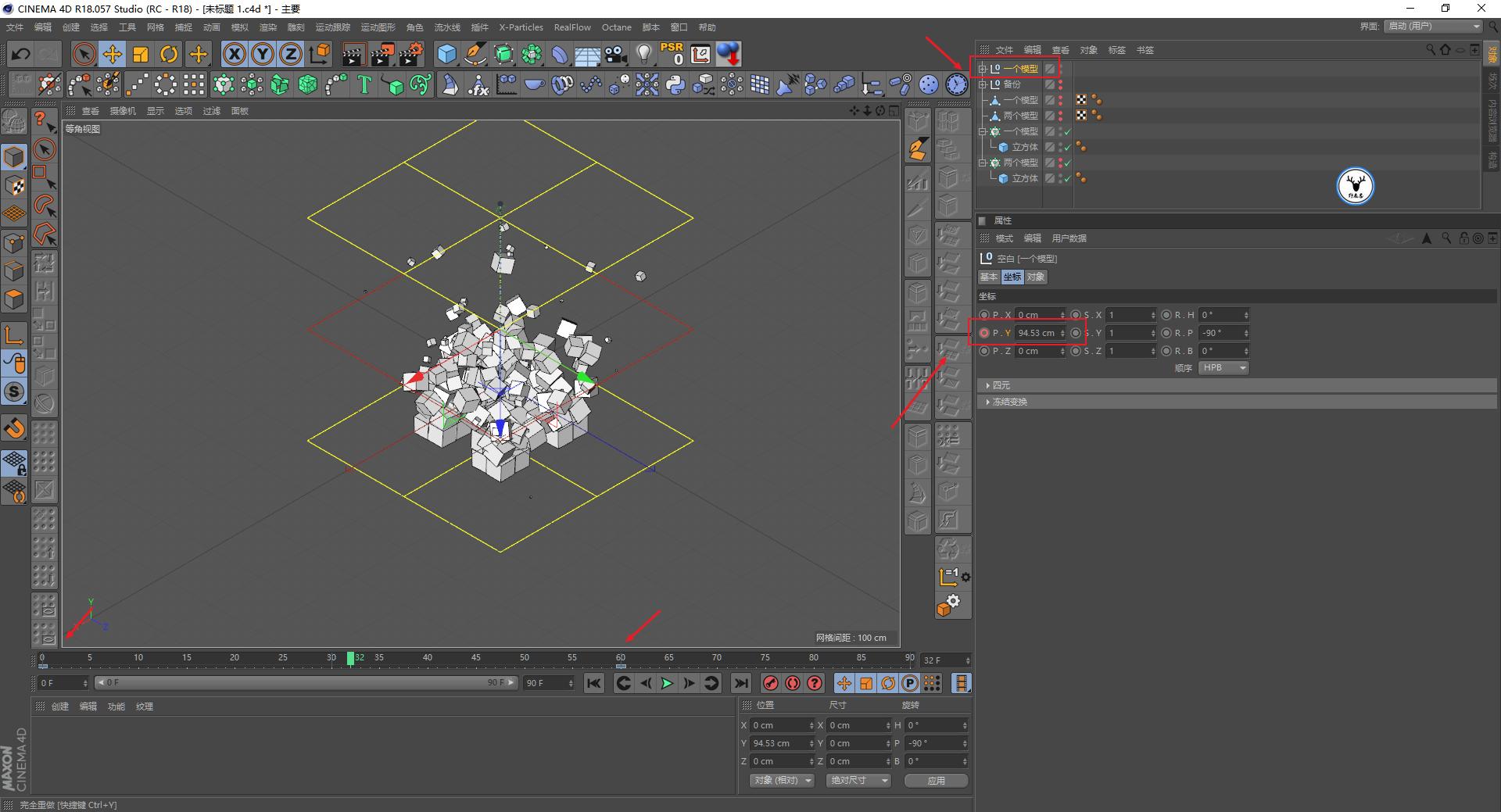Open the 运动图形 menu
Image resolution: width=1501 pixels, height=812 pixels.
pyautogui.click(x=378, y=27)
